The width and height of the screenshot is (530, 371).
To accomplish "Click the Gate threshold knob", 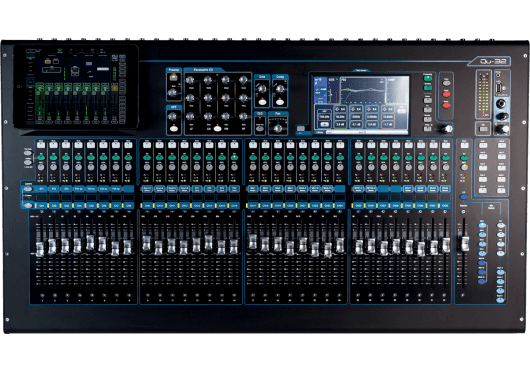I will coord(262,89).
